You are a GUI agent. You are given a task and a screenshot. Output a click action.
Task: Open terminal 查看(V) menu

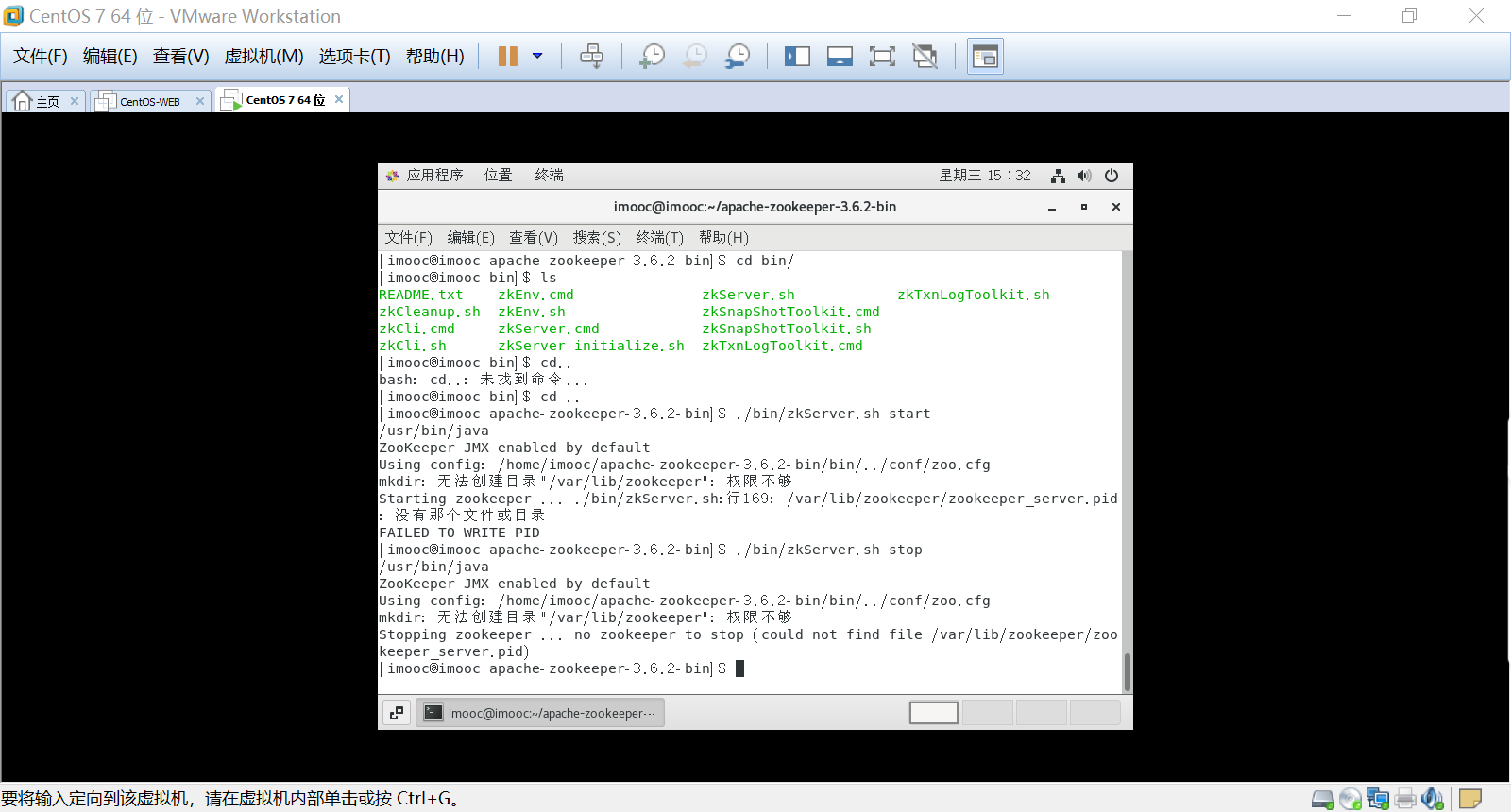[534, 238]
